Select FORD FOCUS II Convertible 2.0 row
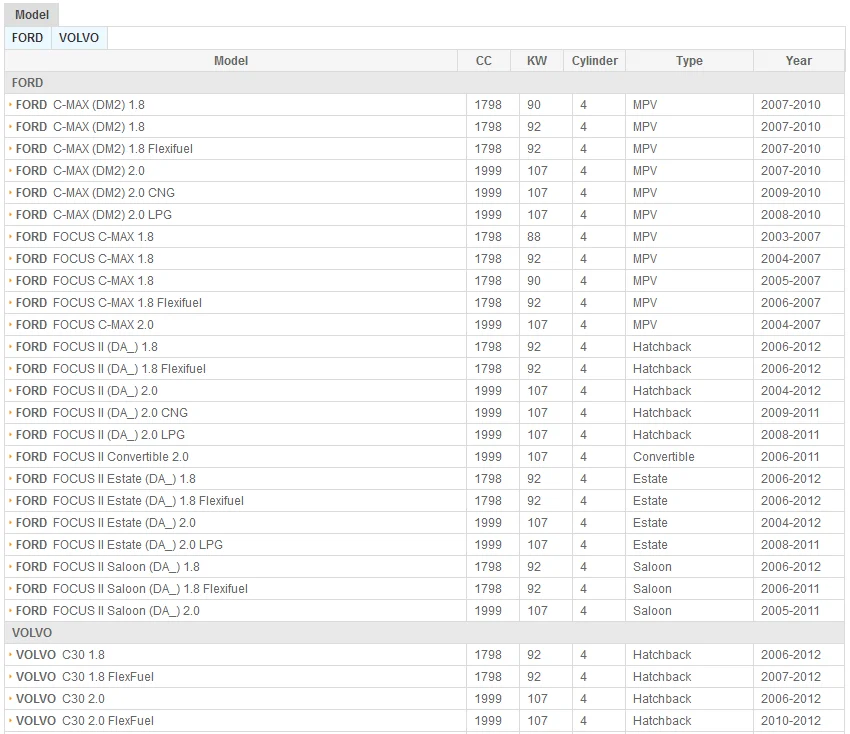This screenshot has width=850, height=734. click(424, 457)
